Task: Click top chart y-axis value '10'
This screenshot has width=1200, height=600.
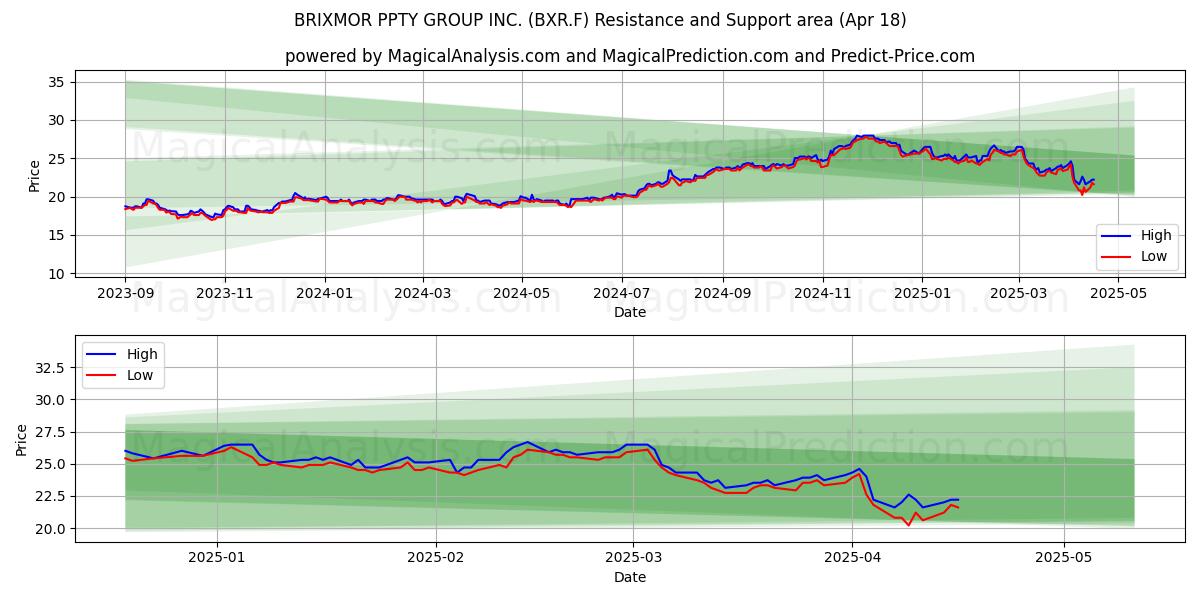Action: pos(58,274)
